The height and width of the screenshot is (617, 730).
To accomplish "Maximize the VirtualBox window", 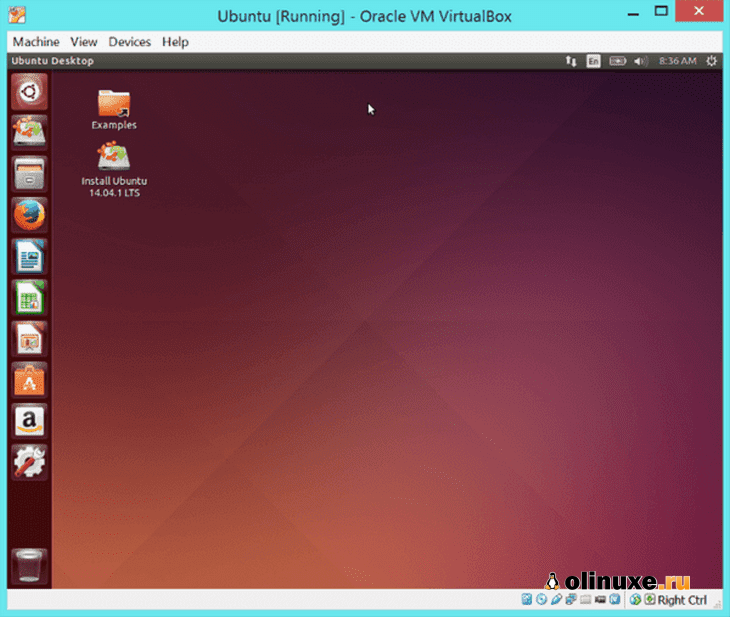I will 661,11.
